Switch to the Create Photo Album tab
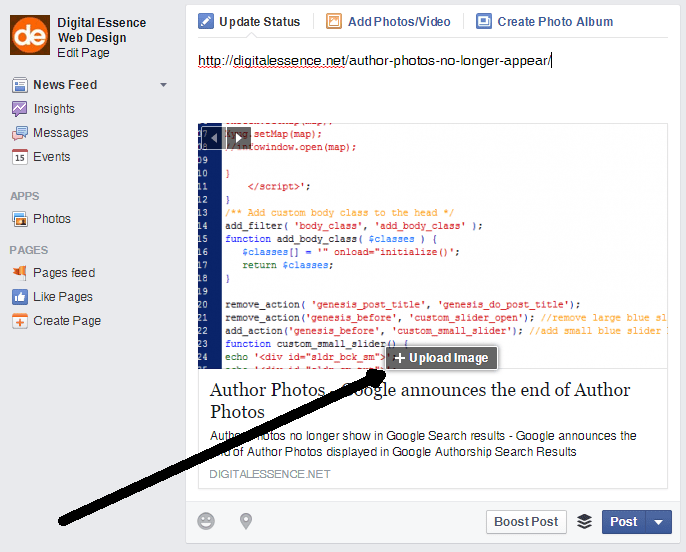The width and height of the screenshot is (686, 552). pyautogui.click(x=544, y=21)
